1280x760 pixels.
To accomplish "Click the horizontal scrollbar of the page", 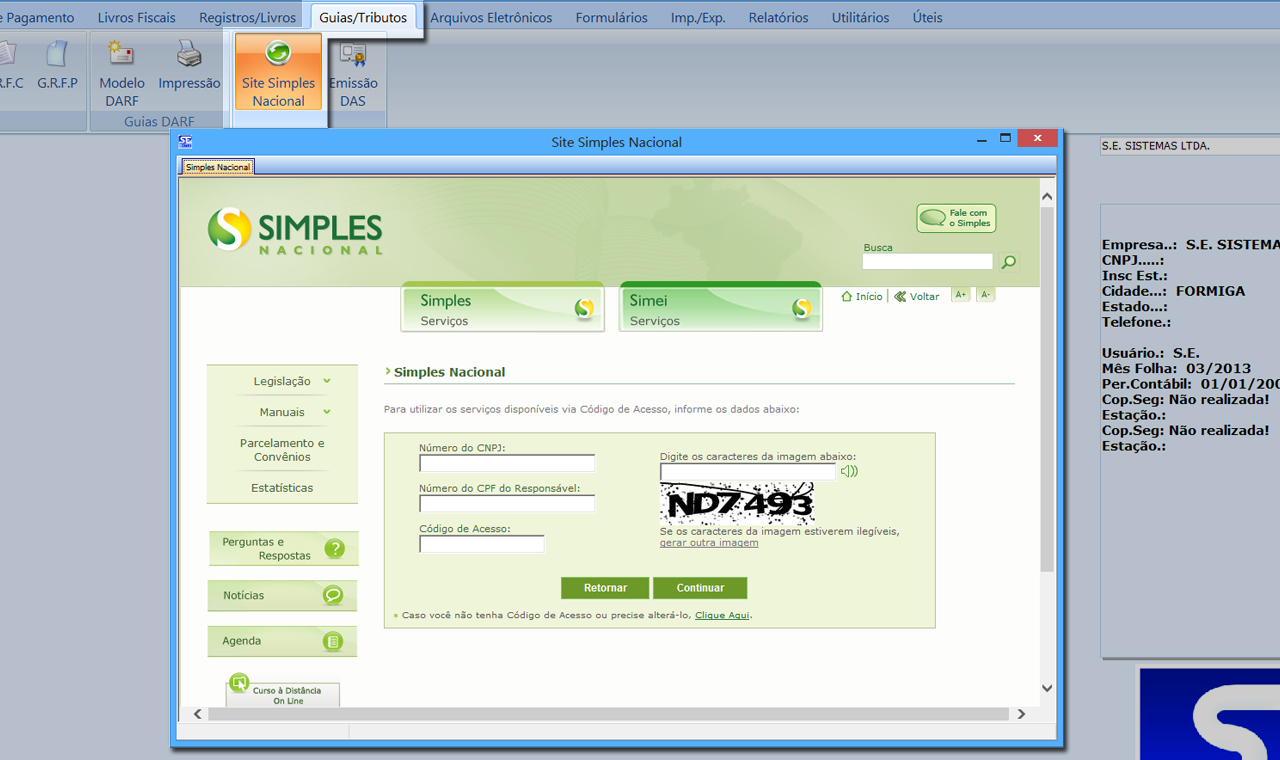I will pyautogui.click(x=600, y=714).
